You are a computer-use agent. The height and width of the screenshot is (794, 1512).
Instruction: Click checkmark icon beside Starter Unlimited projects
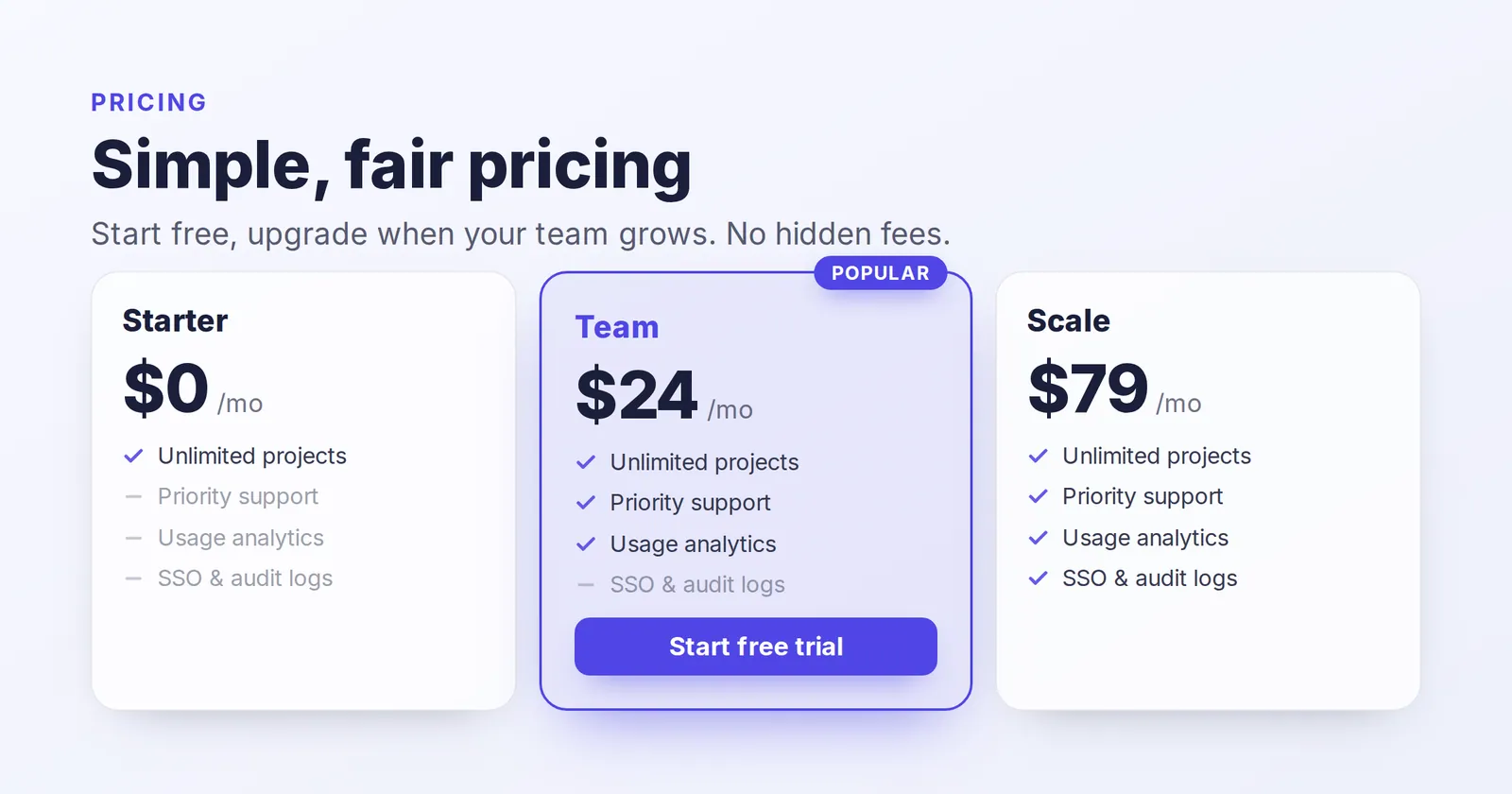click(x=133, y=456)
